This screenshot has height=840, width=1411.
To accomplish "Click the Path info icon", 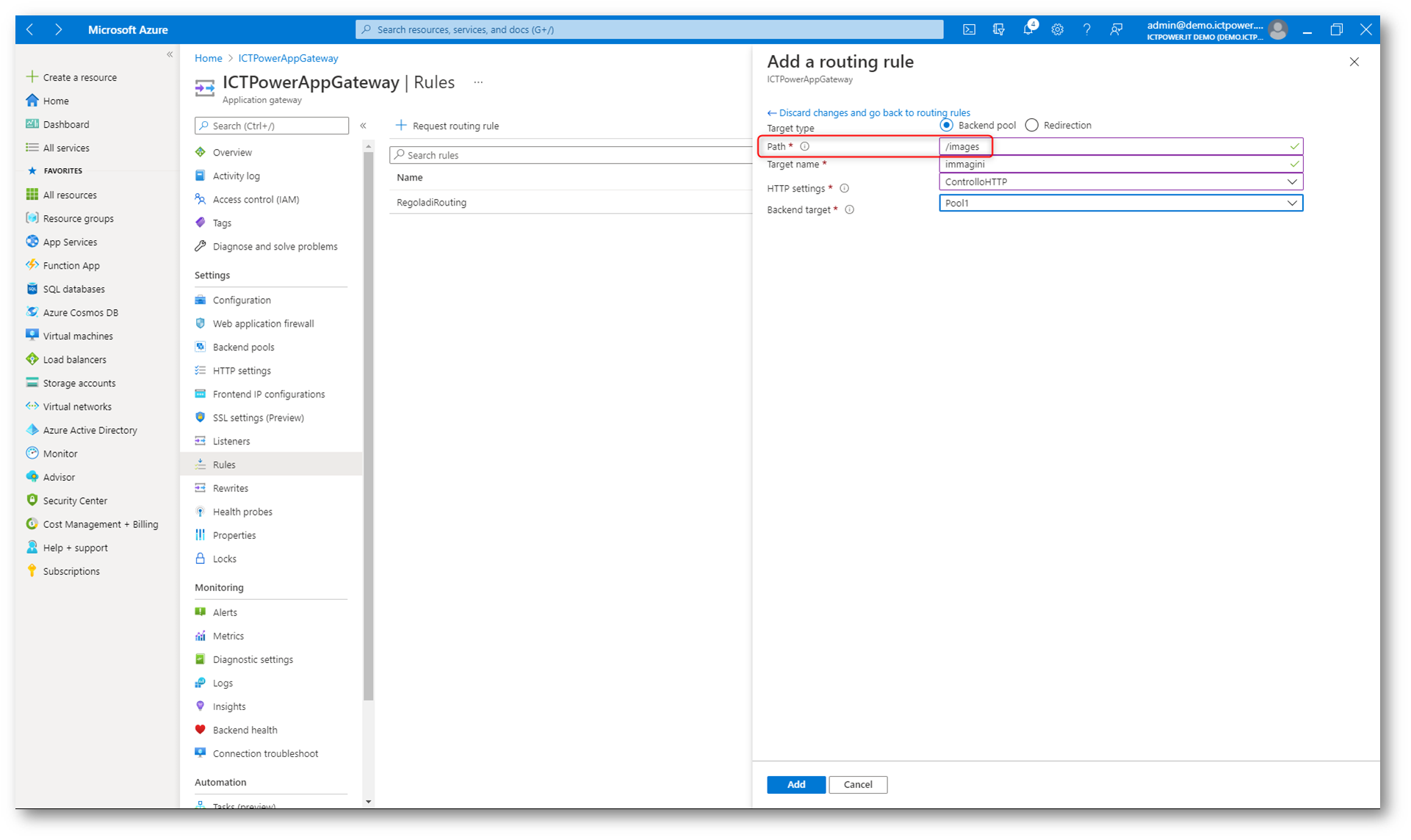I will pyautogui.click(x=805, y=146).
